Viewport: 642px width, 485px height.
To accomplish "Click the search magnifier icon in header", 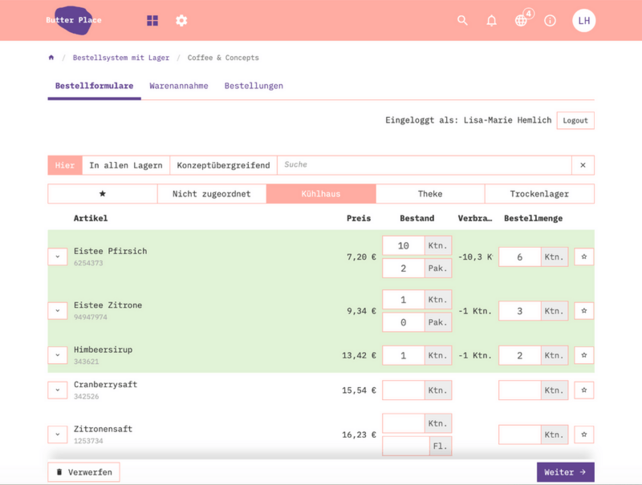I will (462, 20).
